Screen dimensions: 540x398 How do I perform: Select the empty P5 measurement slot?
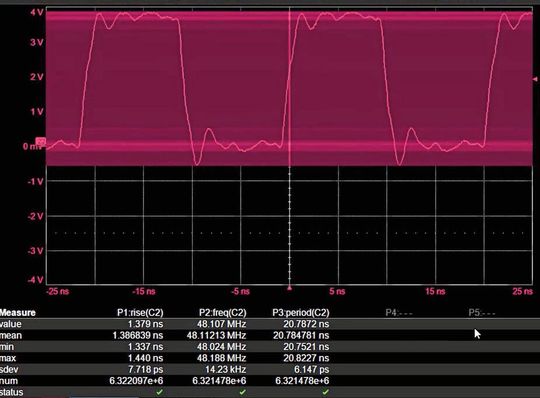point(482,313)
